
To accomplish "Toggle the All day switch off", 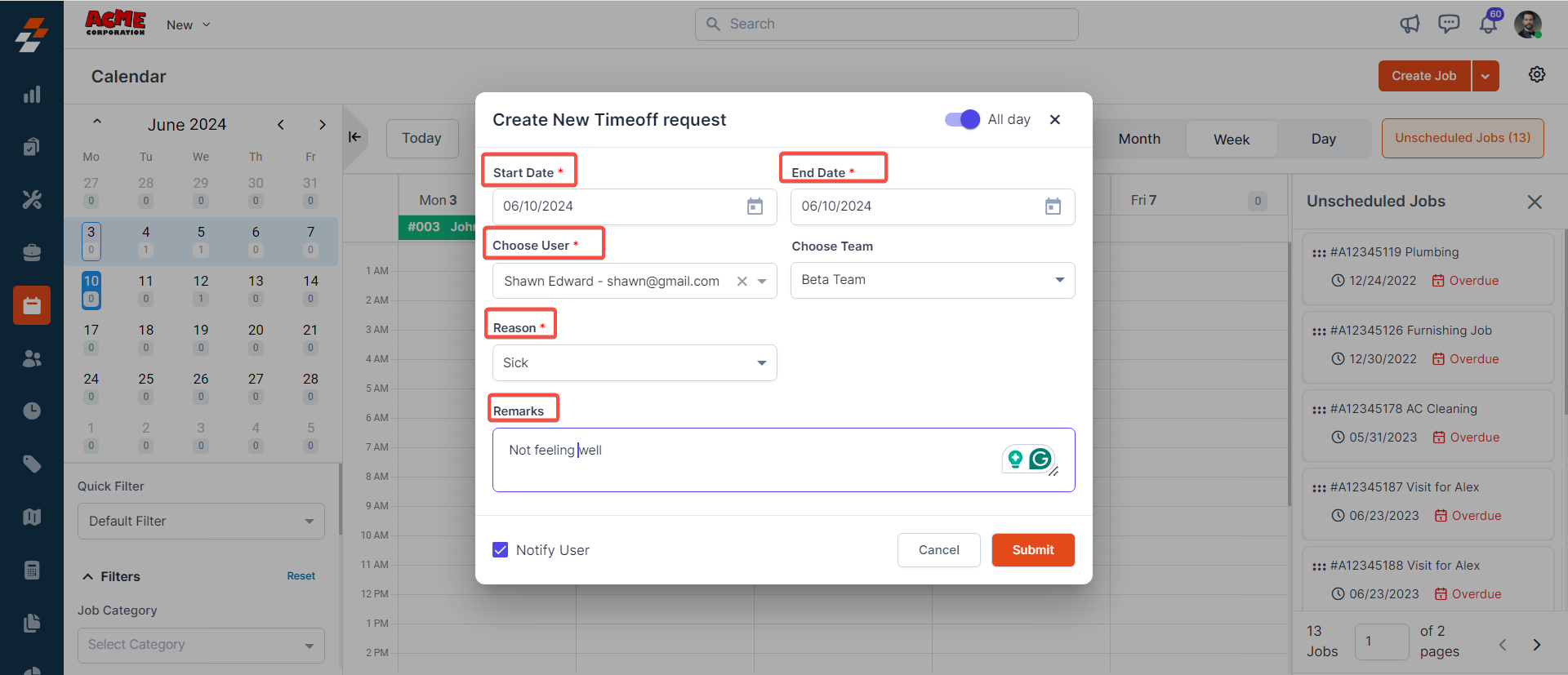I will (x=962, y=120).
